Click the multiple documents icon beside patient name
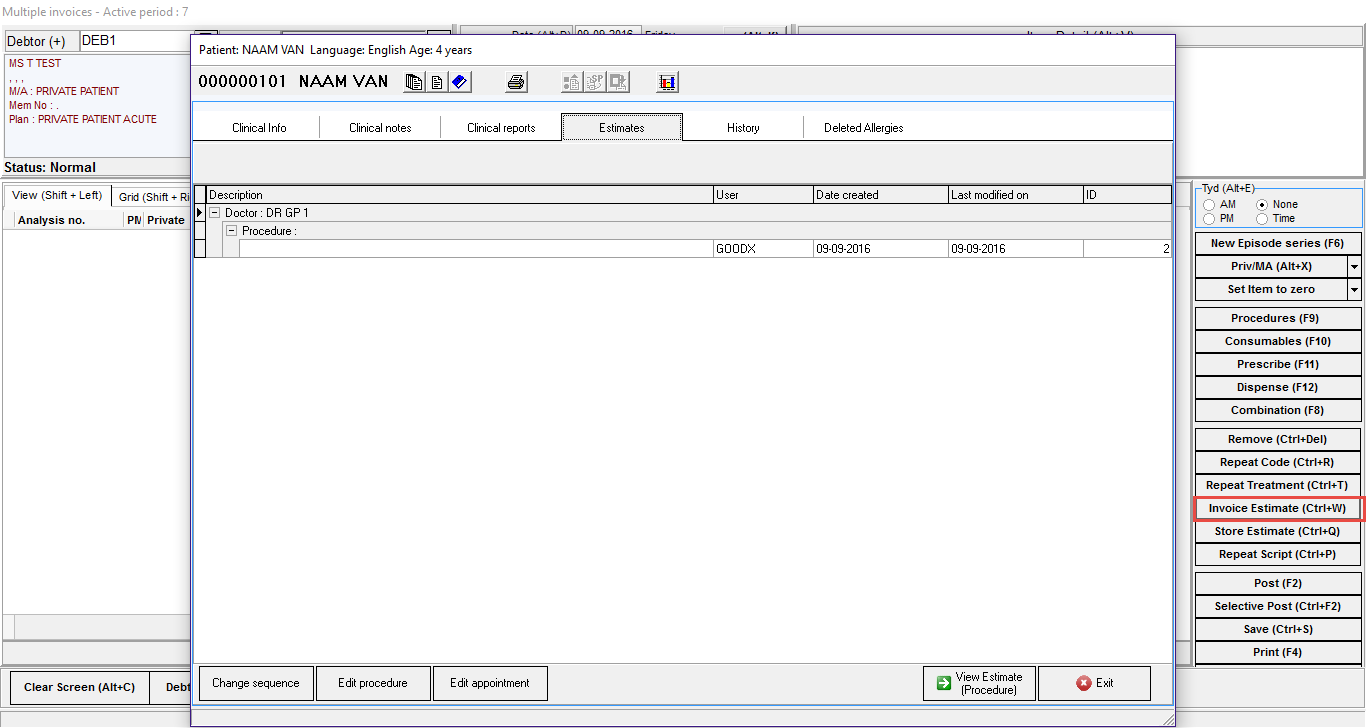Viewport: 1366px width, 728px height. click(414, 82)
